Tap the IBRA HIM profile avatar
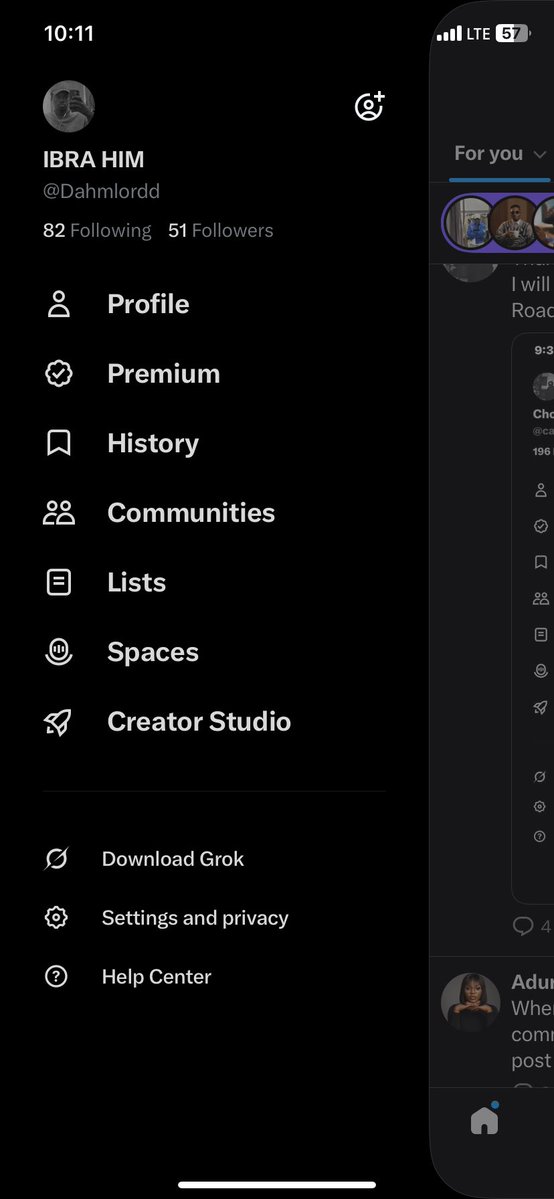The image size is (554, 1199). [x=69, y=106]
